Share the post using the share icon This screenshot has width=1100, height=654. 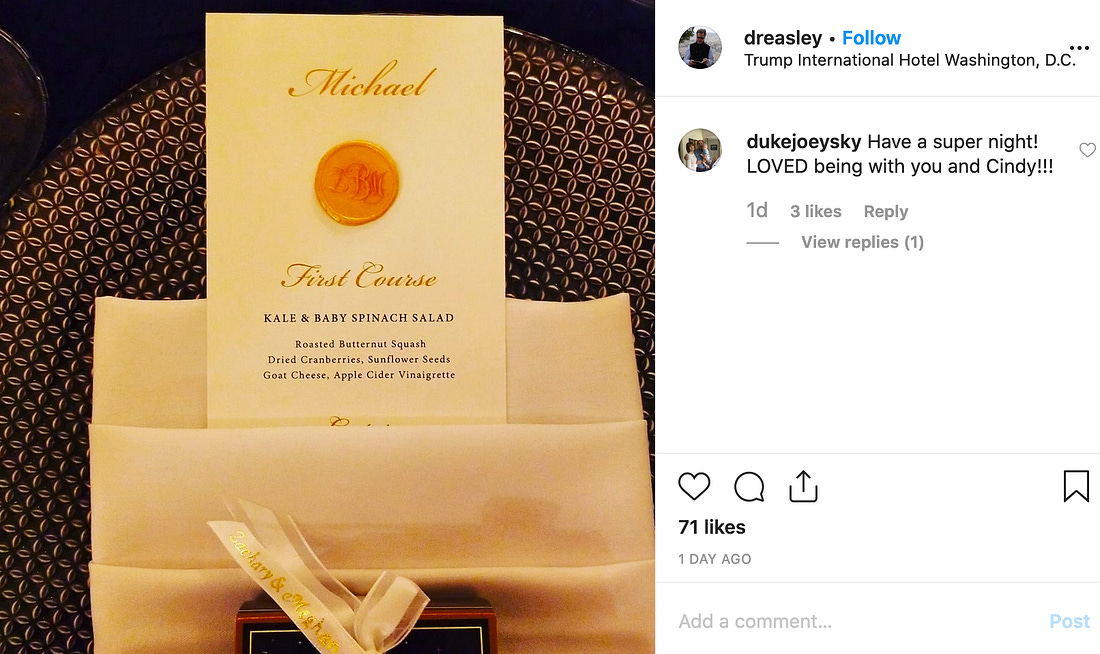pyautogui.click(x=803, y=486)
